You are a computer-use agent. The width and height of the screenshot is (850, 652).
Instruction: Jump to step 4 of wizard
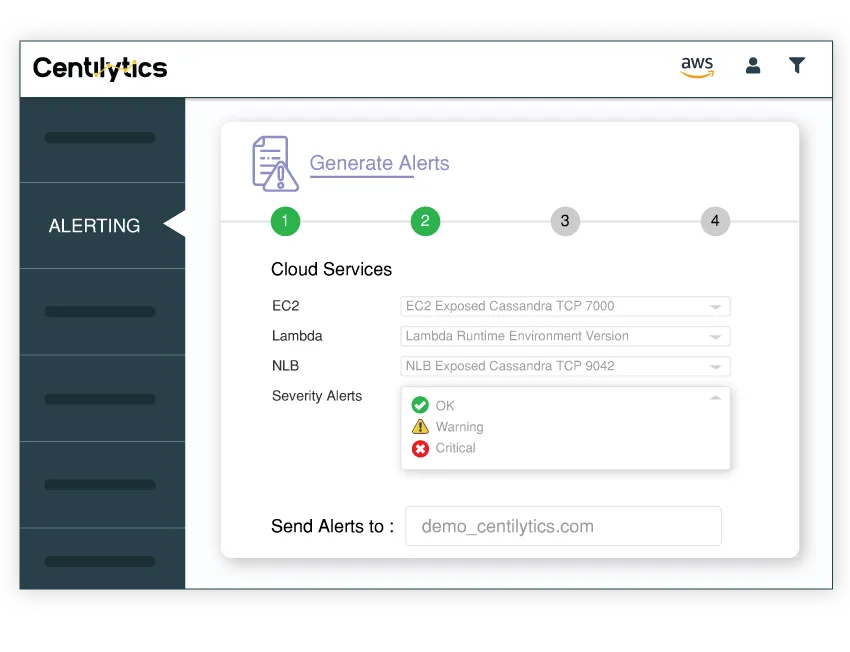point(715,221)
